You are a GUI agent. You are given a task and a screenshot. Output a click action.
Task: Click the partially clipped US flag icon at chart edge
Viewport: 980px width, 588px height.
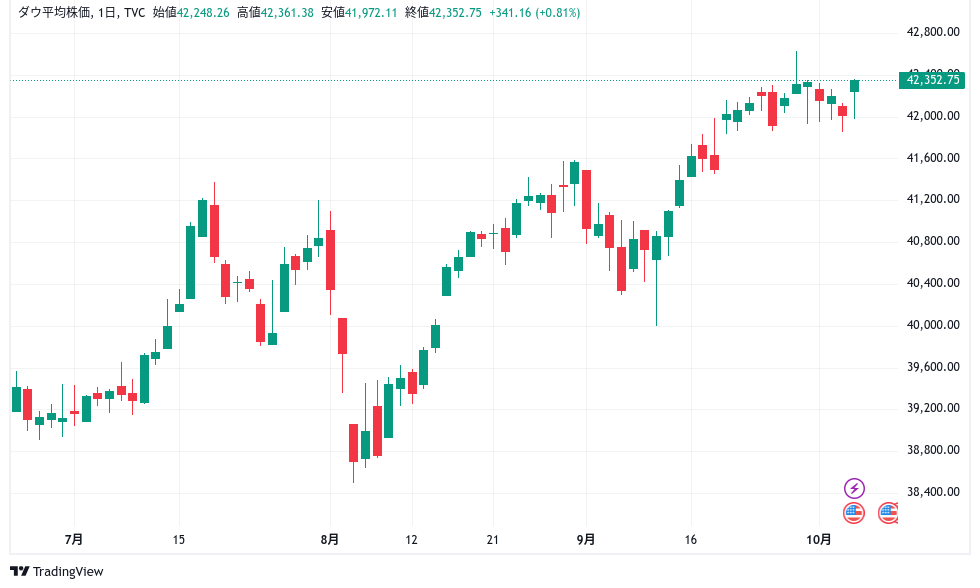pos(889,513)
